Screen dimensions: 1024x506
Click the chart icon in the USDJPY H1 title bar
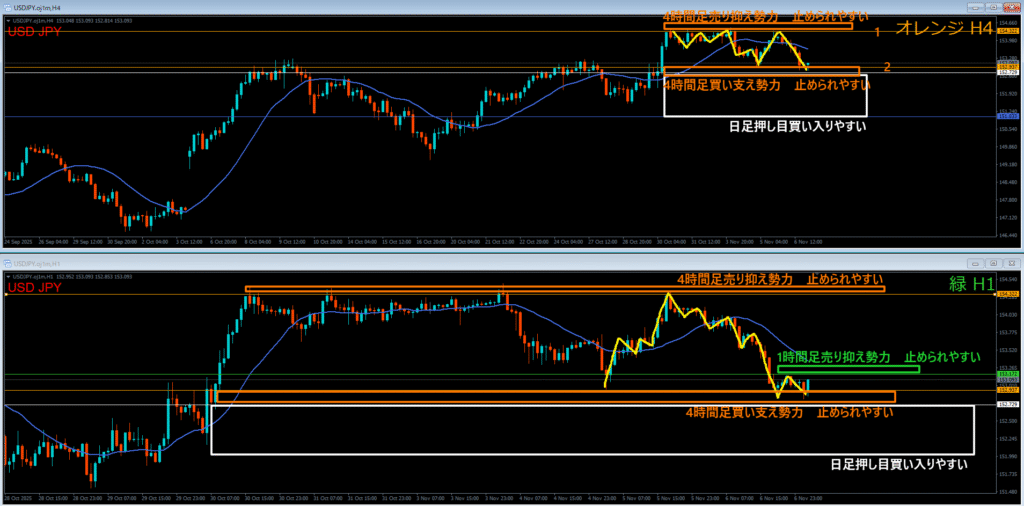8,264
